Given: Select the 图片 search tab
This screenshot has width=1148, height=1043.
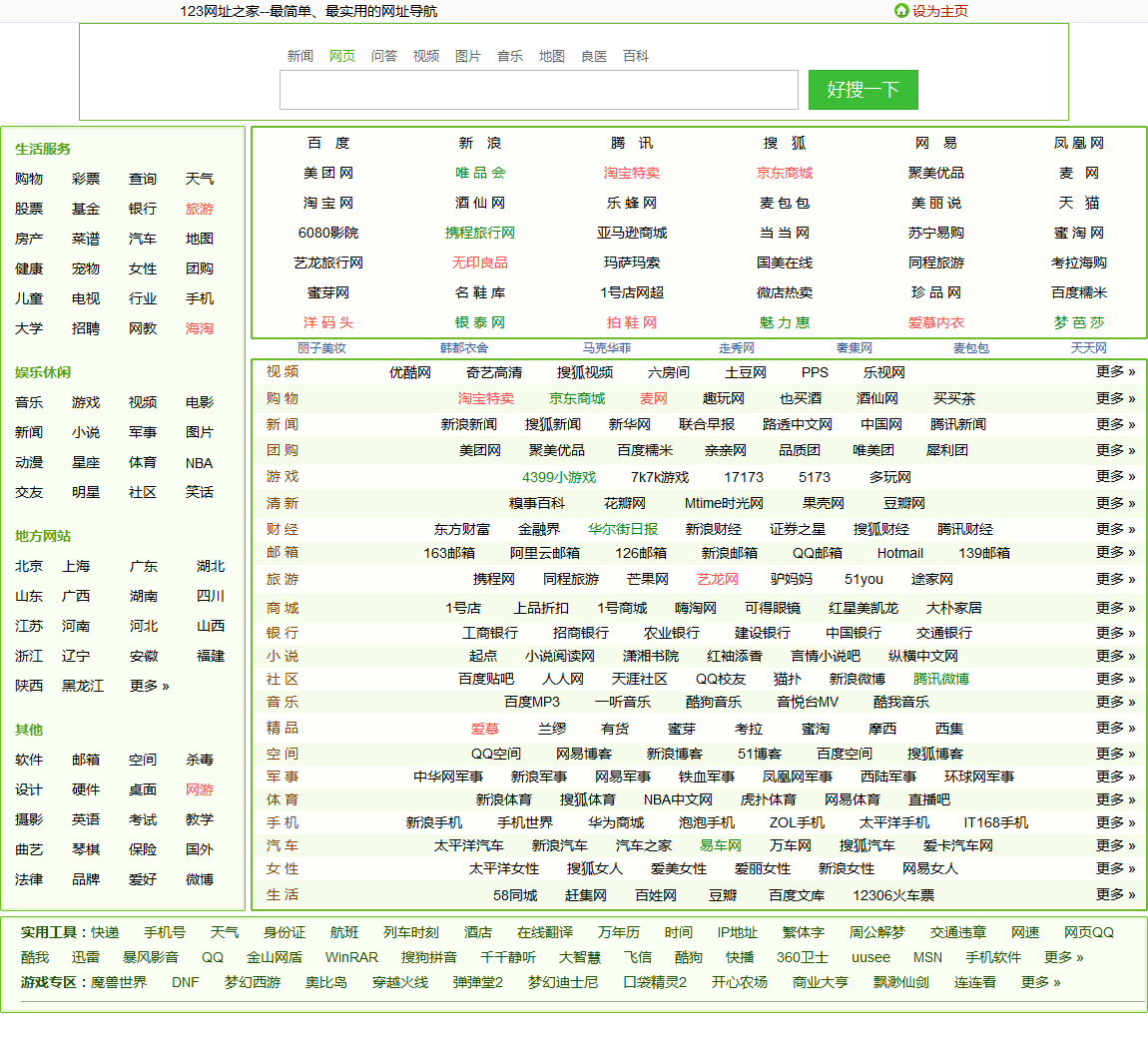Looking at the screenshot, I should 468,56.
